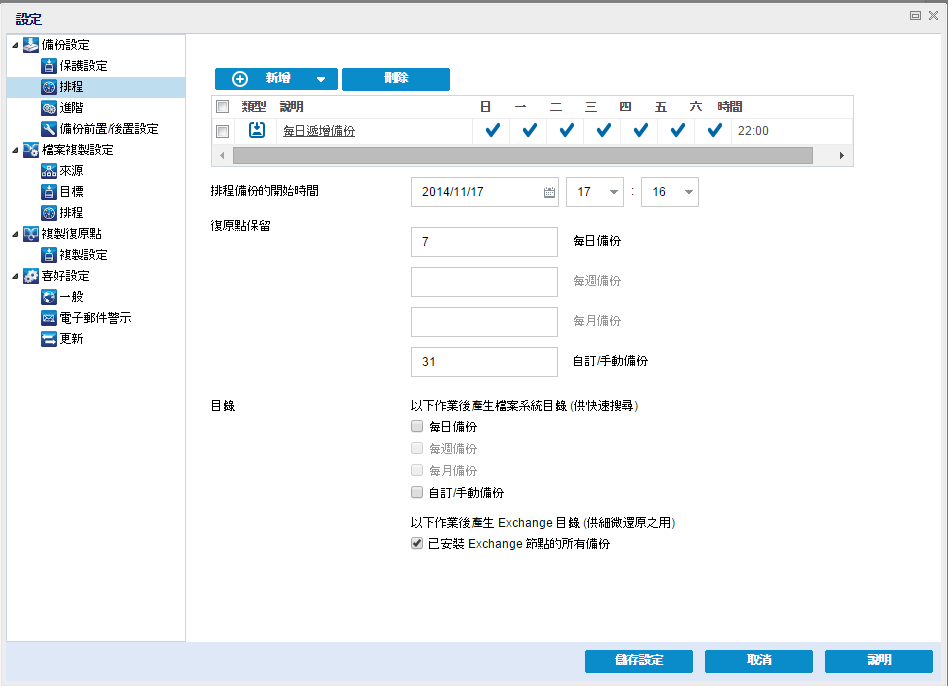Click the 來源 item icon
Viewport: 948px width, 686px height.
[48, 171]
